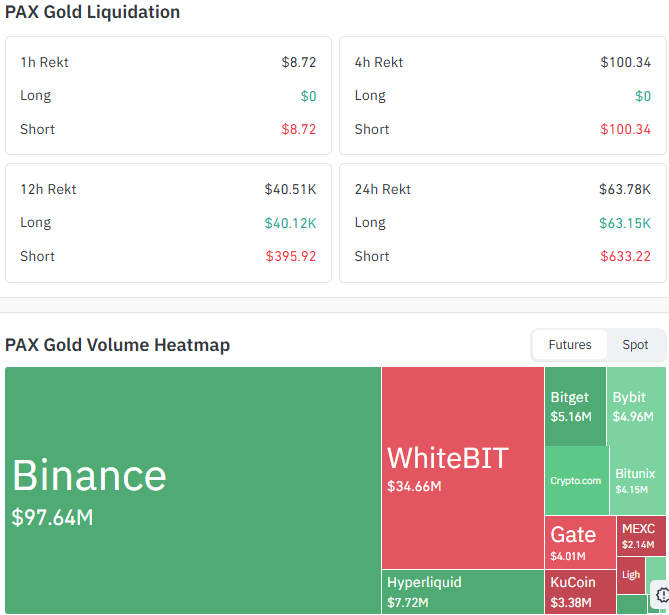Click the KuCoin $3.38M tile
Viewport: 669px width, 615px height.
click(x=580, y=592)
